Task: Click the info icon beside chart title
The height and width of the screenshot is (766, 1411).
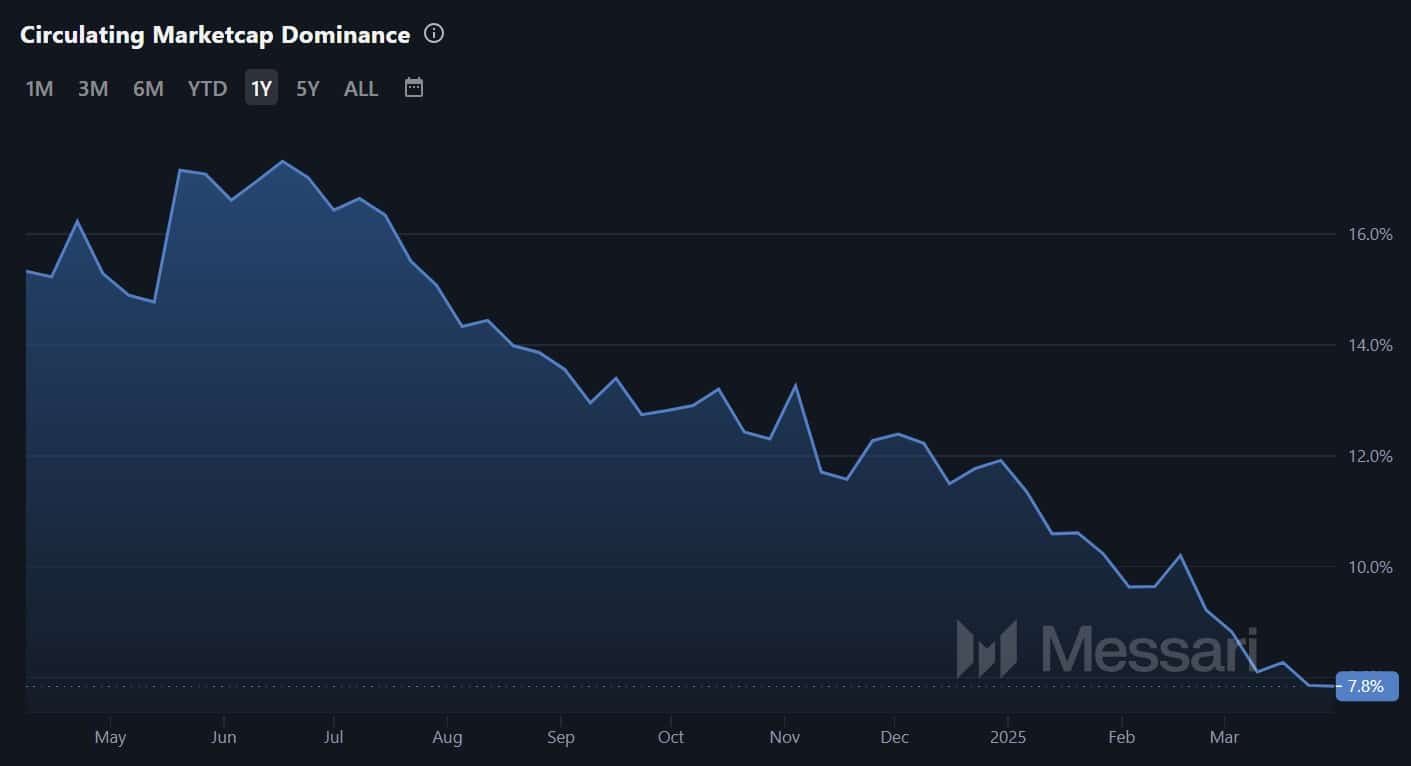Action: pyautogui.click(x=434, y=34)
